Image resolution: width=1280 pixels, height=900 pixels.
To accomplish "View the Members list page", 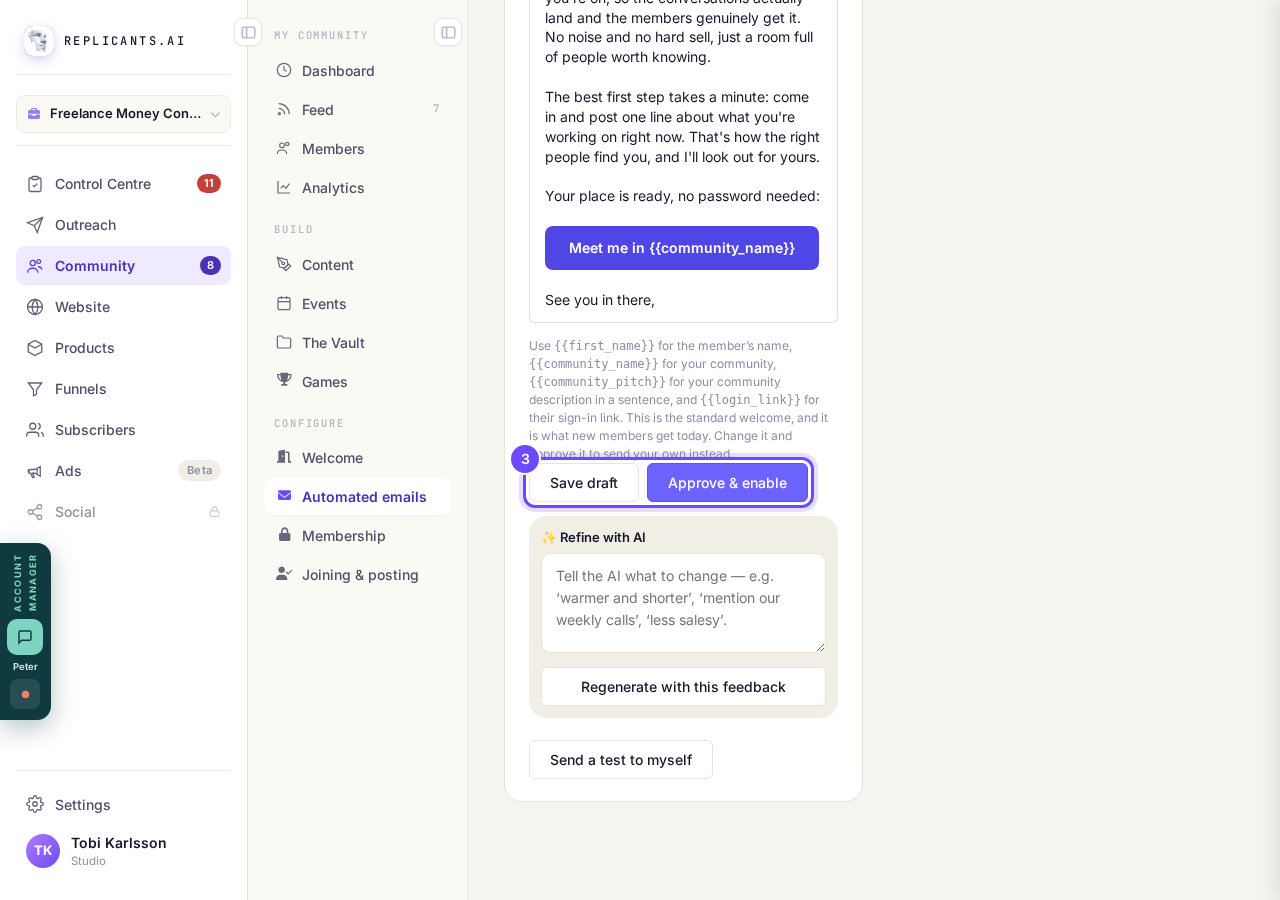I will click(x=357, y=149).
